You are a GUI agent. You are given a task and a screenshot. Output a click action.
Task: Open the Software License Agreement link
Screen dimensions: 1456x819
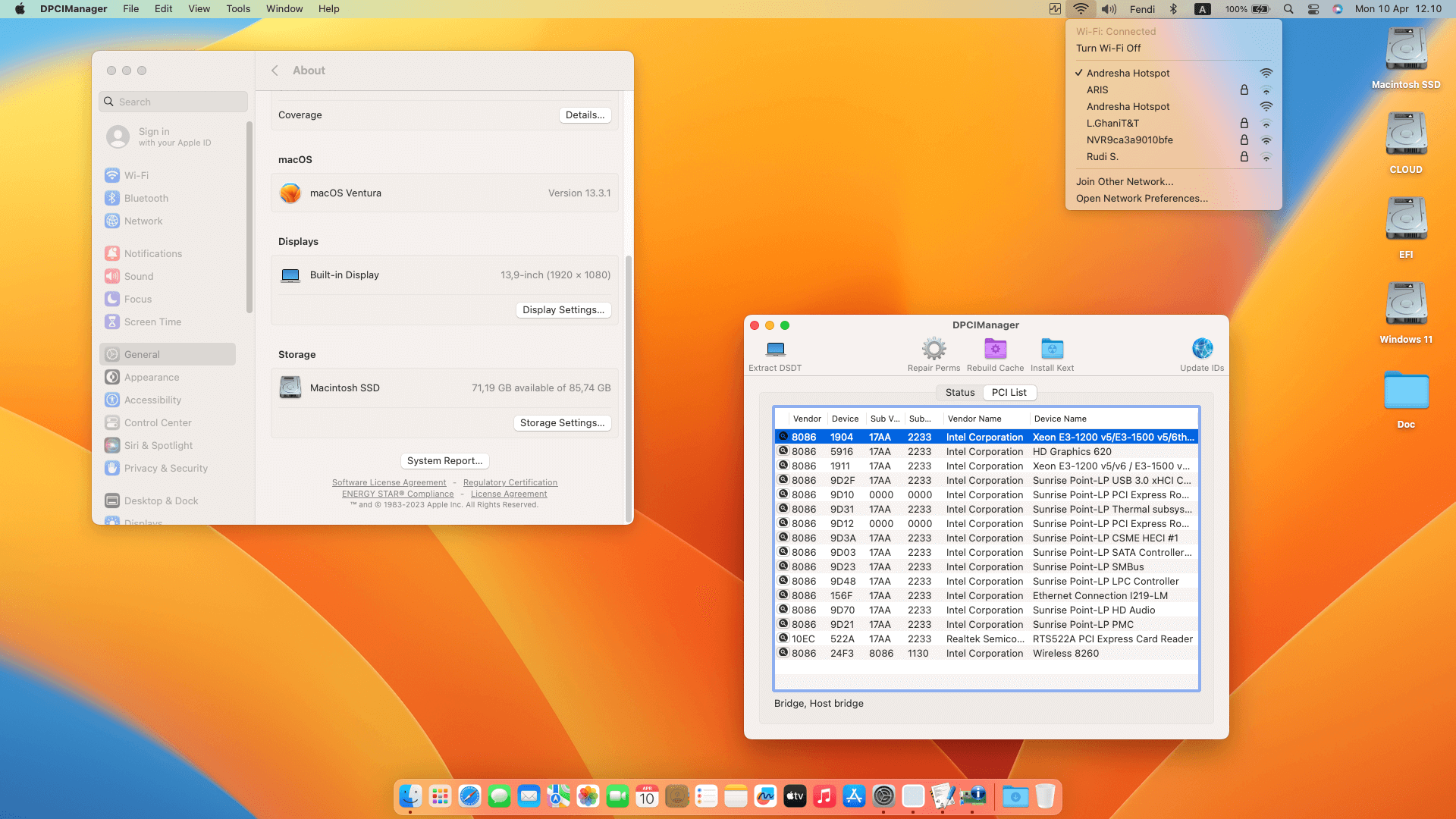pyautogui.click(x=389, y=483)
